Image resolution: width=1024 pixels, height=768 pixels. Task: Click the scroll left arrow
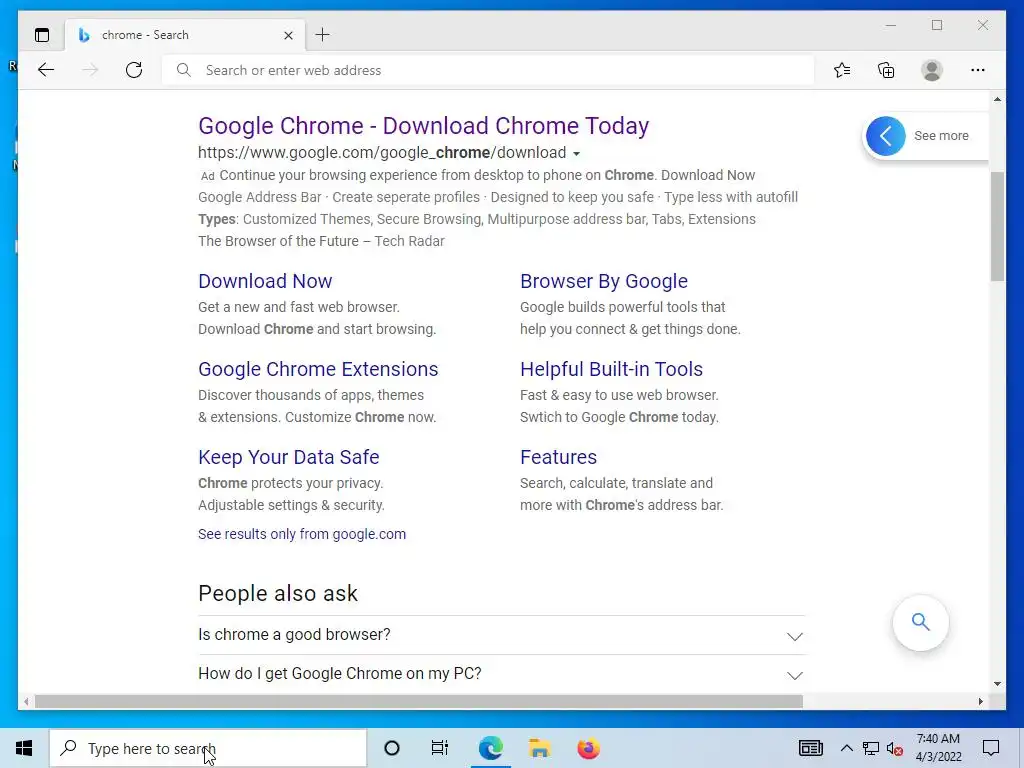point(26,701)
